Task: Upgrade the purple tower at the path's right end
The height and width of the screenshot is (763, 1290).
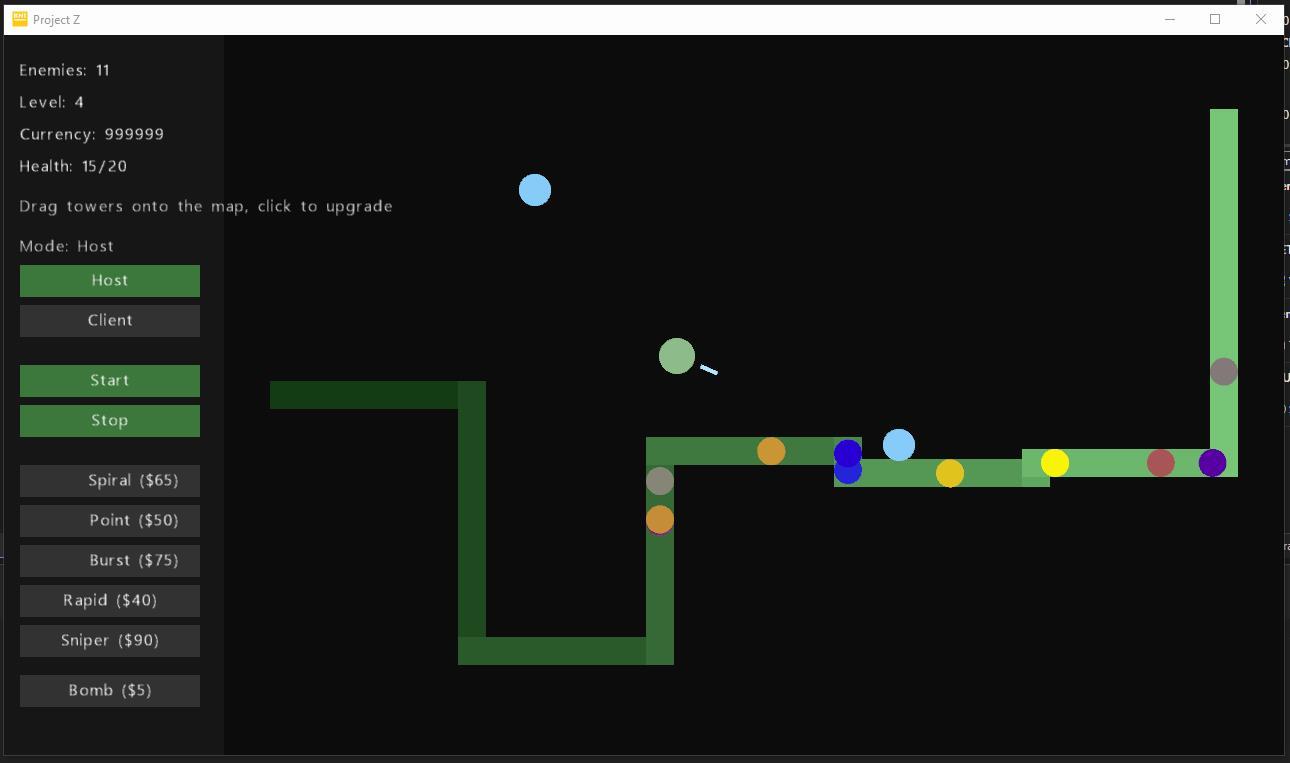Action: [x=1212, y=463]
